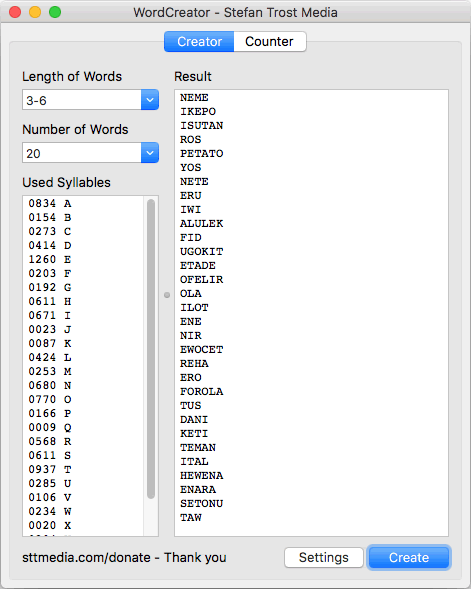Click the result word IKEPO
Screen dimensions: 471x589
pos(198,112)
